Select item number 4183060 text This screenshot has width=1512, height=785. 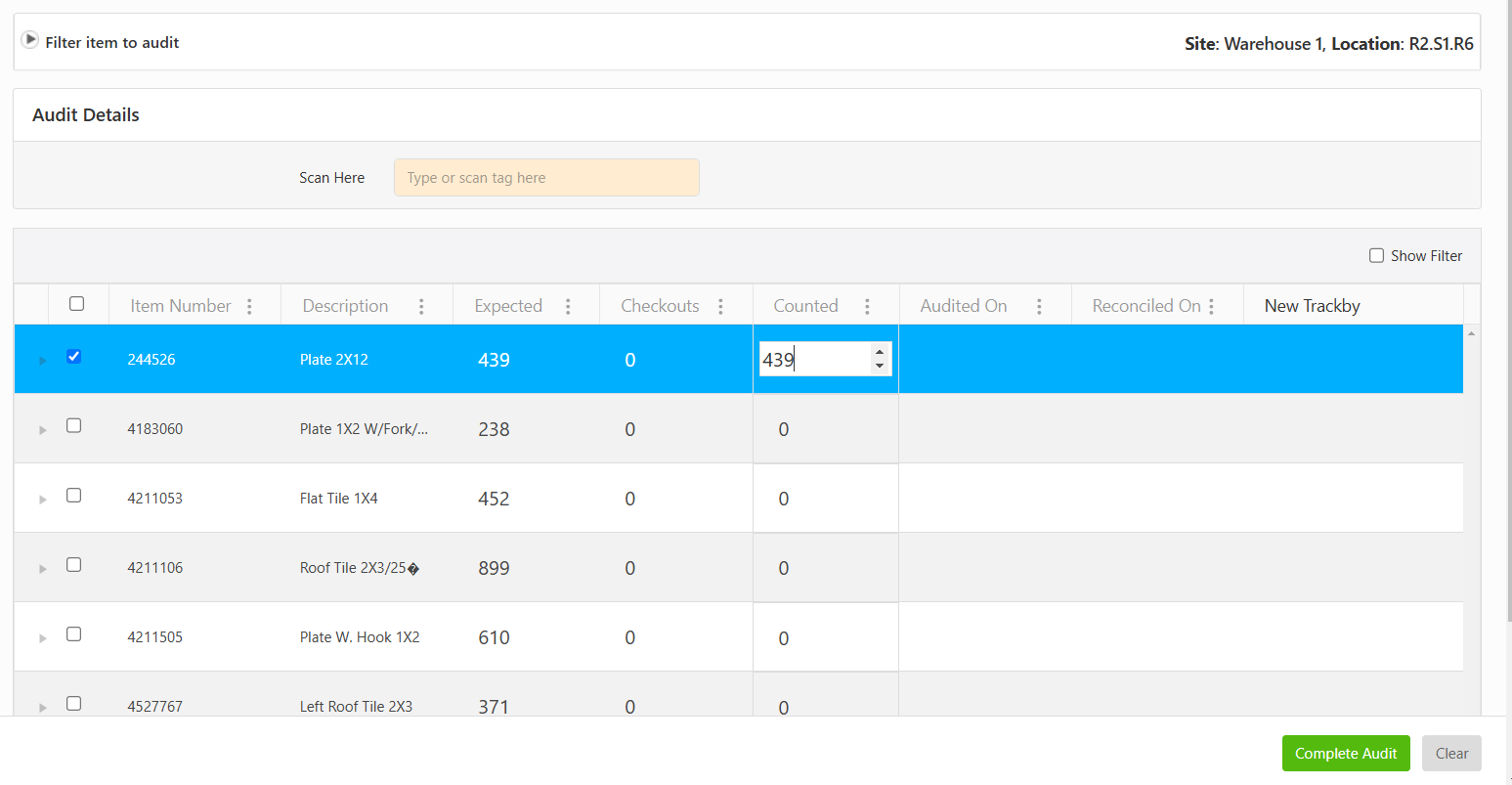(154, 429)
